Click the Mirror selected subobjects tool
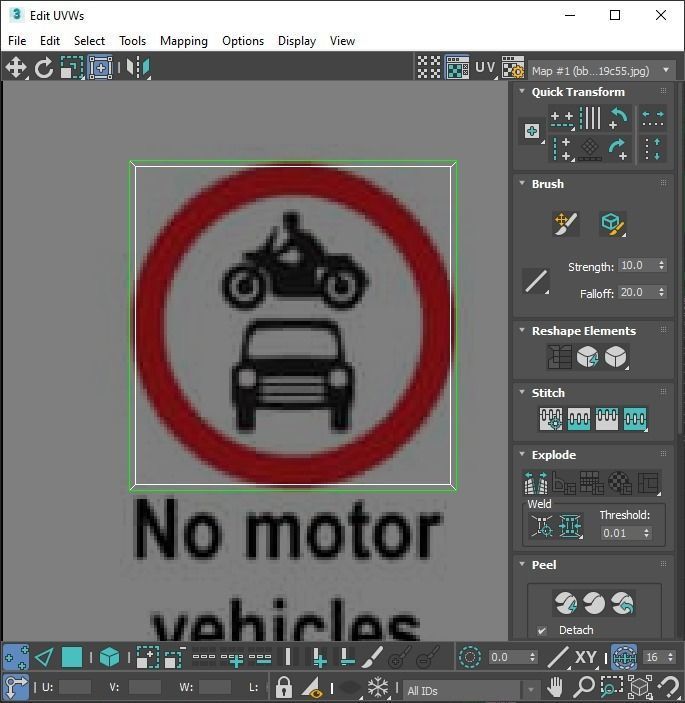The height and width of the screenshot is (703, 685). tap(138, 68)
